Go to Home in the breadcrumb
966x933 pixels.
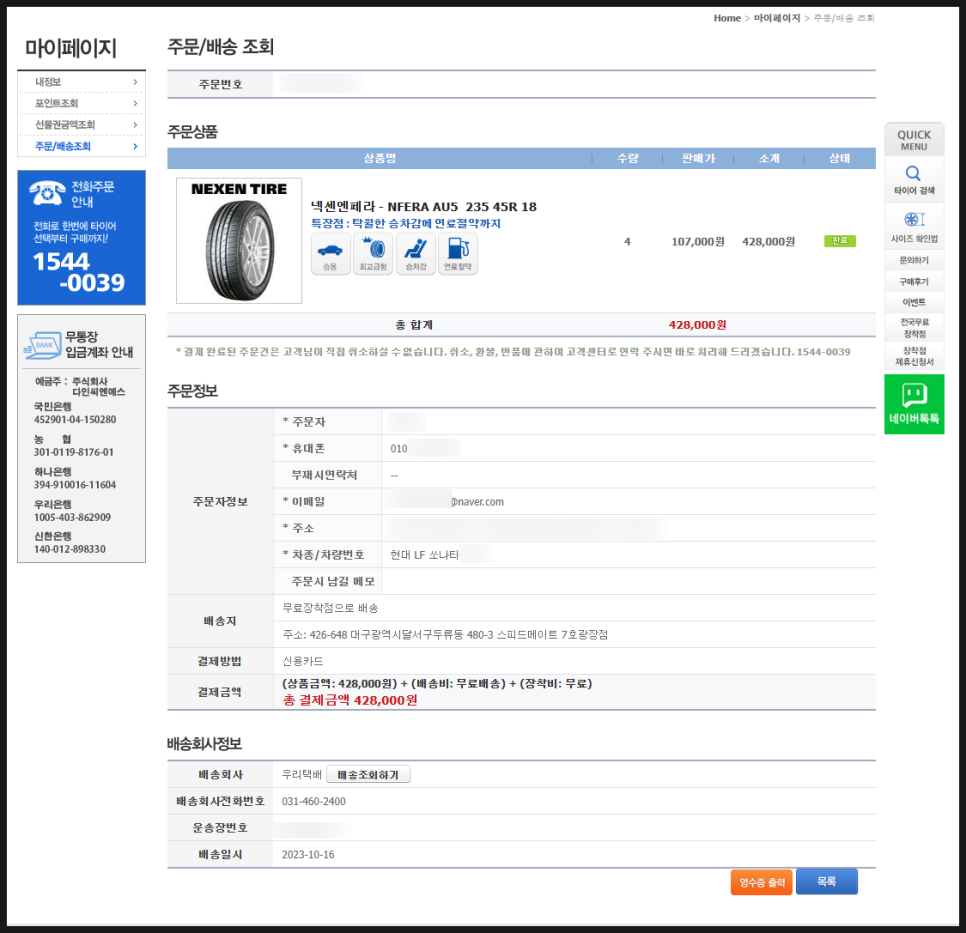727,18
